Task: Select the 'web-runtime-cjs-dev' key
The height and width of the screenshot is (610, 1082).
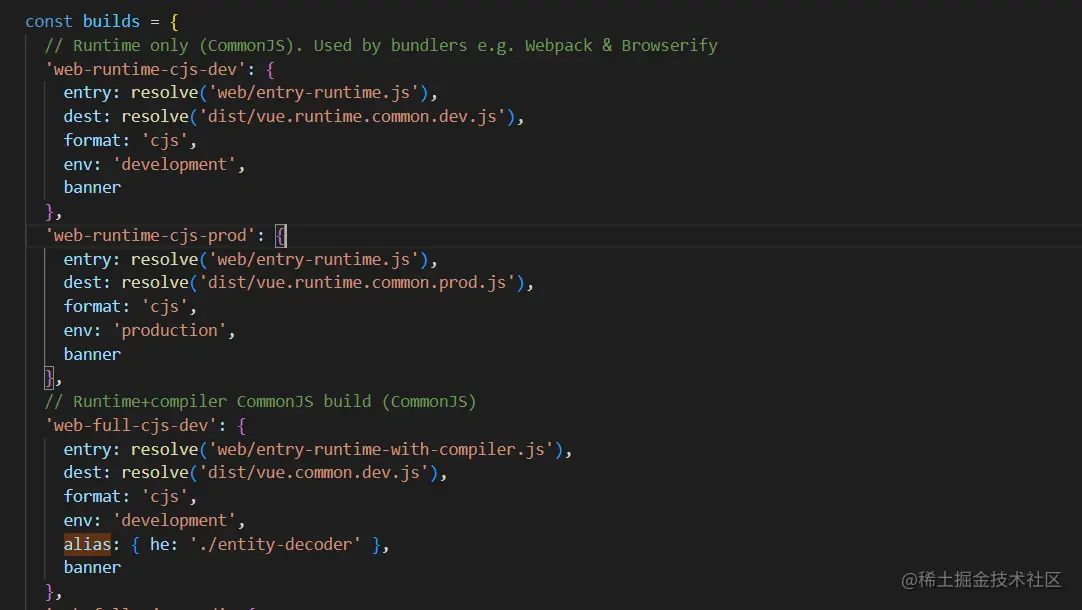Action: (146, 69)
